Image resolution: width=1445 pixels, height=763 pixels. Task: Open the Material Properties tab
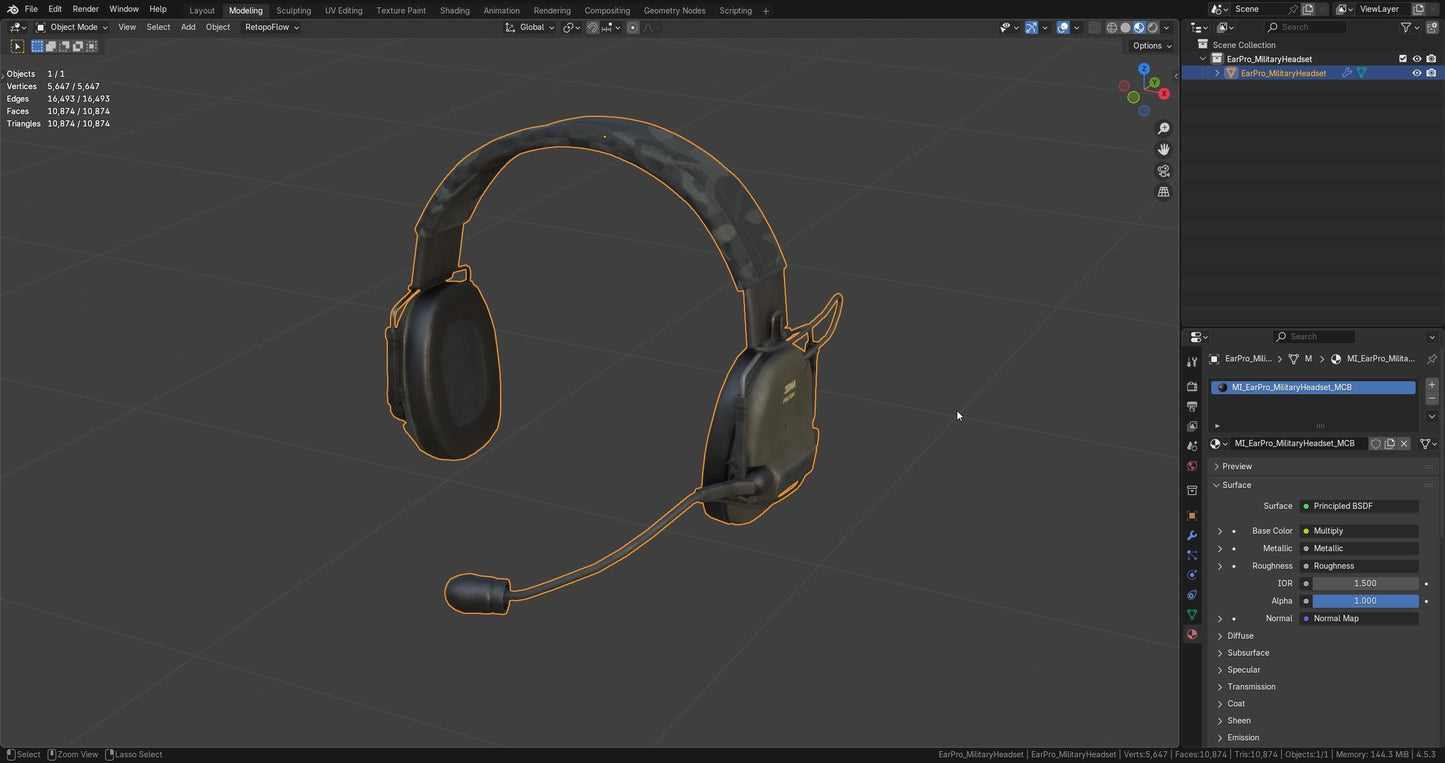click(1191, 634)
